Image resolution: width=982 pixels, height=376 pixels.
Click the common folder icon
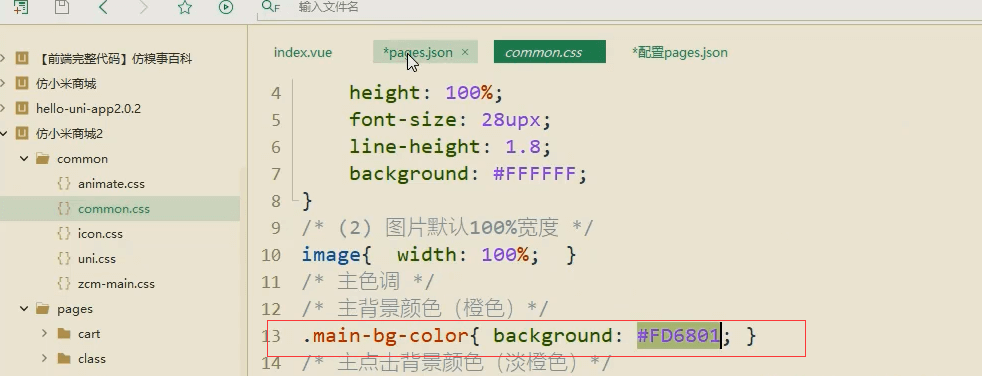43,159
